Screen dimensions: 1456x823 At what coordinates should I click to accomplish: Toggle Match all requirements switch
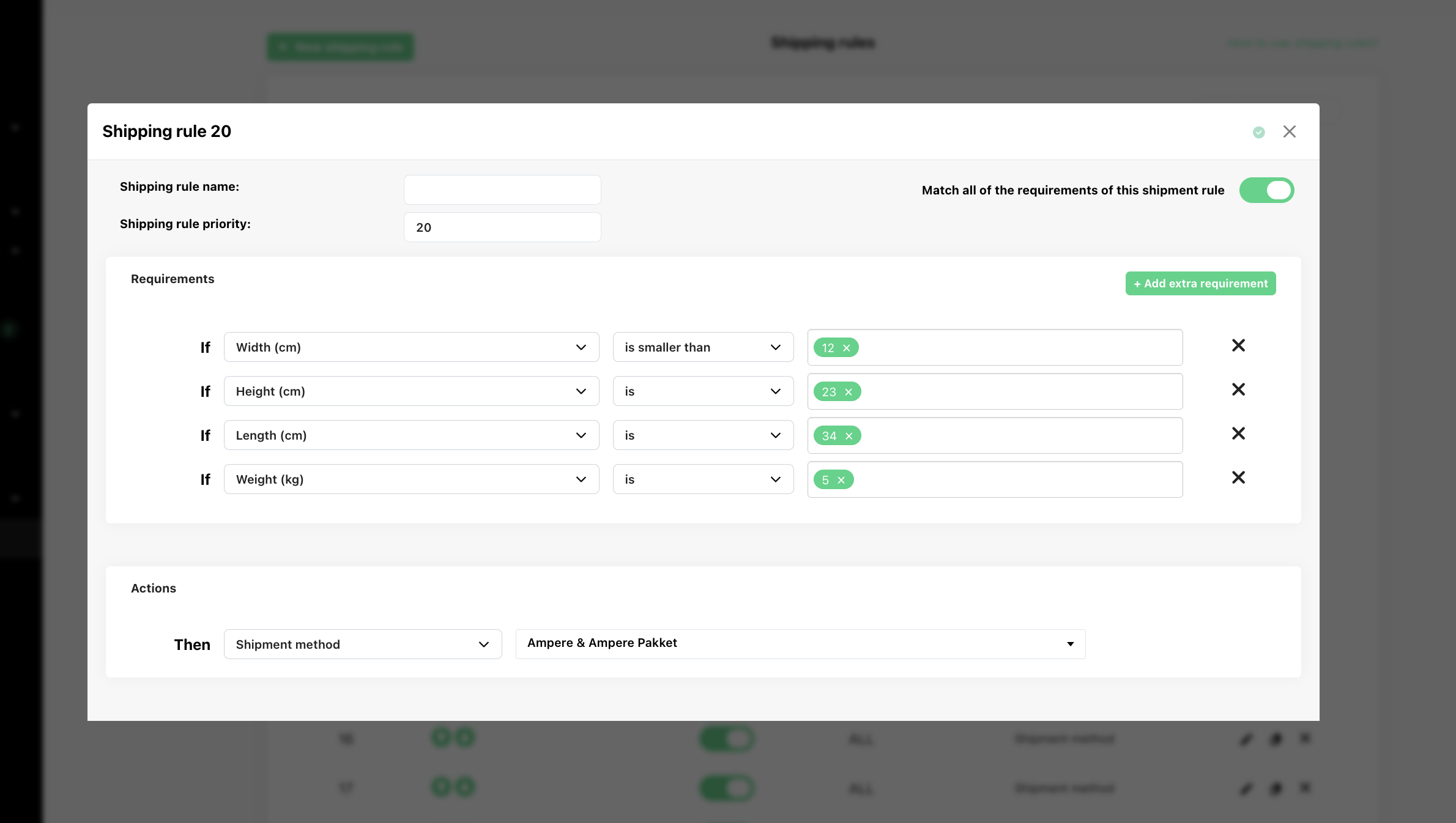(1266, 190)
